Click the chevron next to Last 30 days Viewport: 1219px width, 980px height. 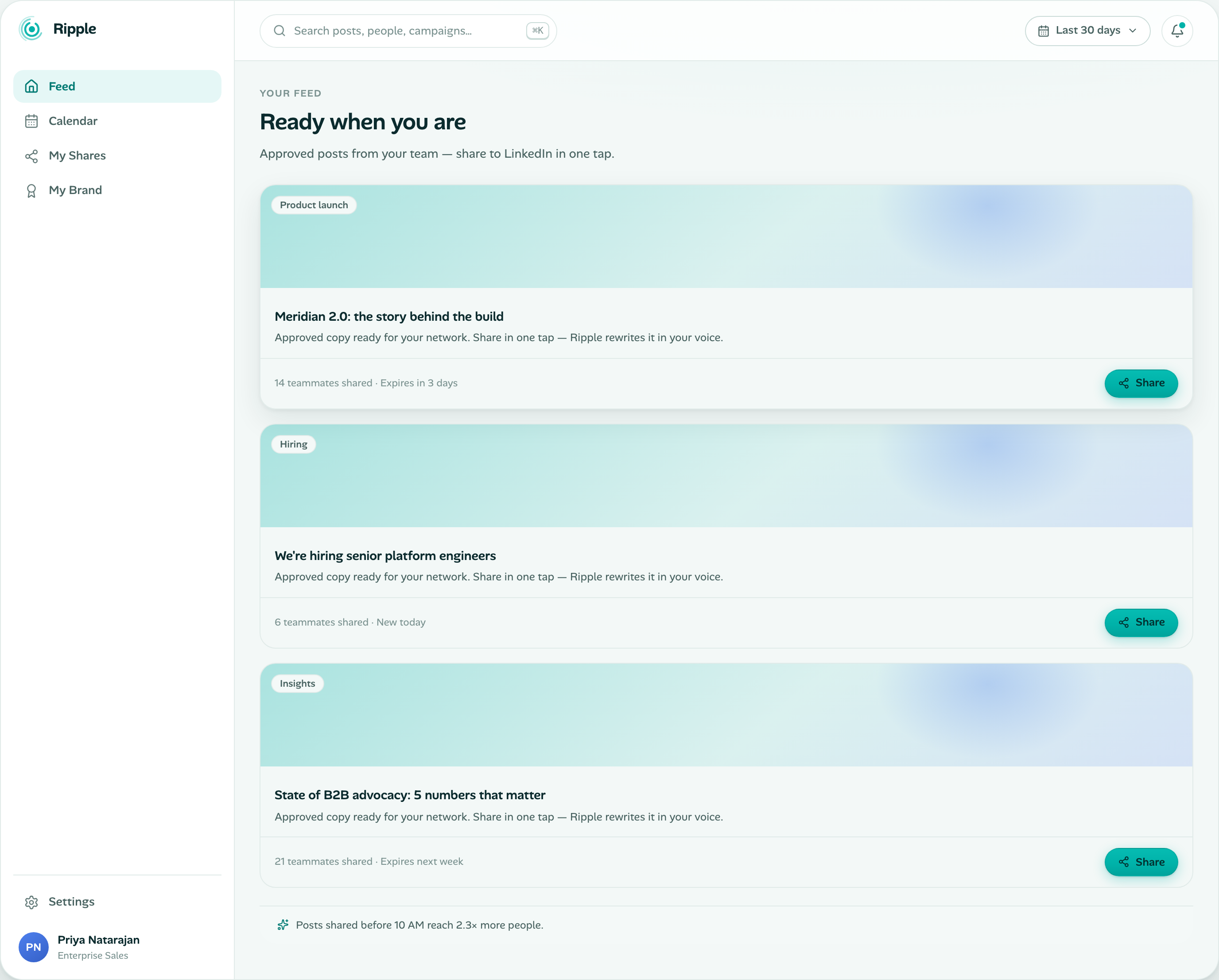pyautogui.click(x=1133, y=31)
